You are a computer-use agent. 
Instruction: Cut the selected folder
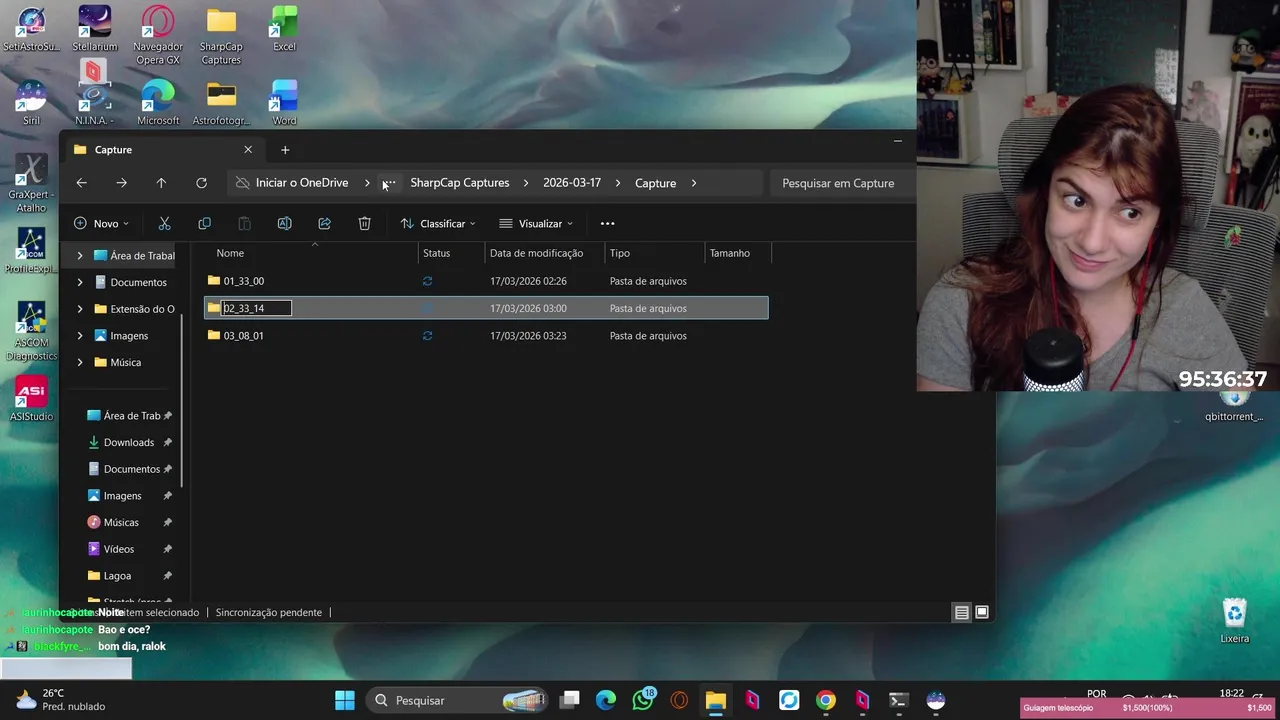[164, 223]
